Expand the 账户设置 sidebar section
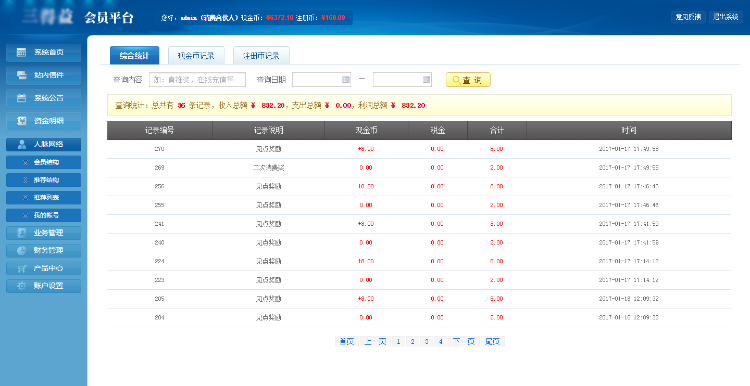Image resolution: width=750 pixels, height=386 pixels. (x=44, y=286)
